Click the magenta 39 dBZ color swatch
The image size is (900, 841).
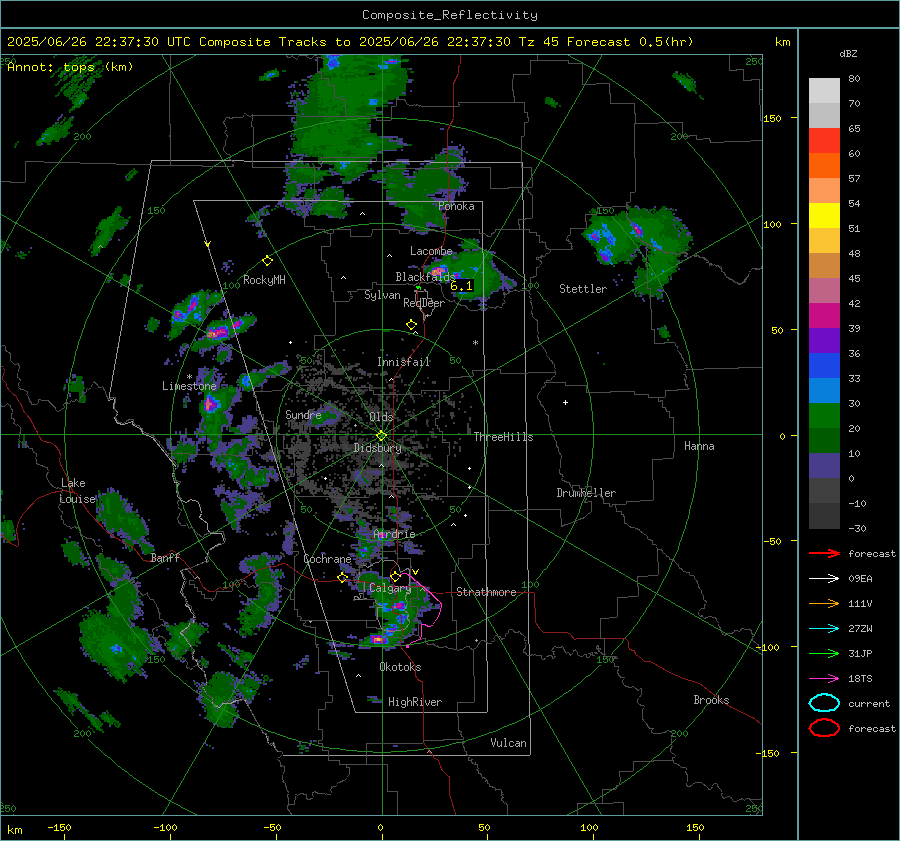(x=824, y=316)
